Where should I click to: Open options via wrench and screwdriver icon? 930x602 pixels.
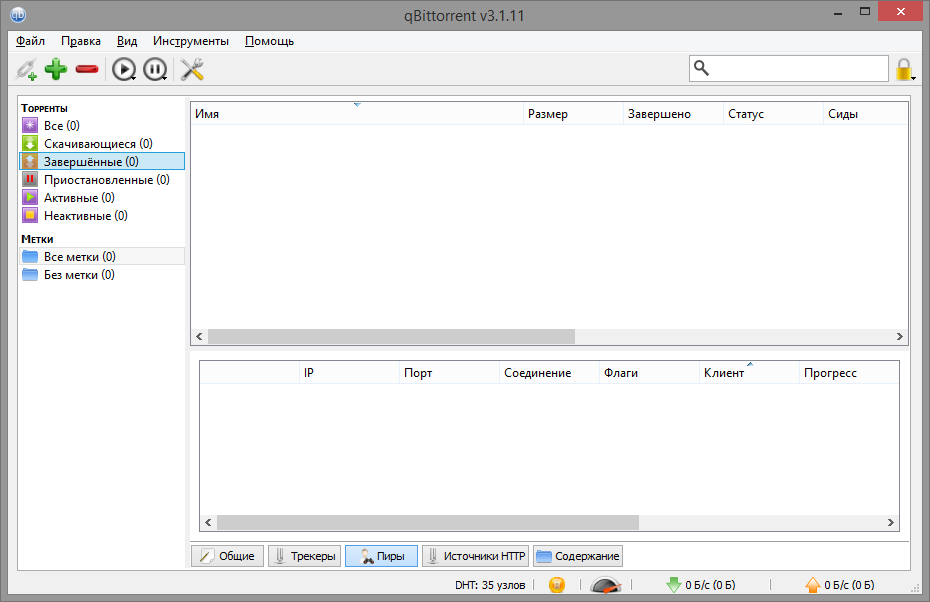tap(192, 69)
